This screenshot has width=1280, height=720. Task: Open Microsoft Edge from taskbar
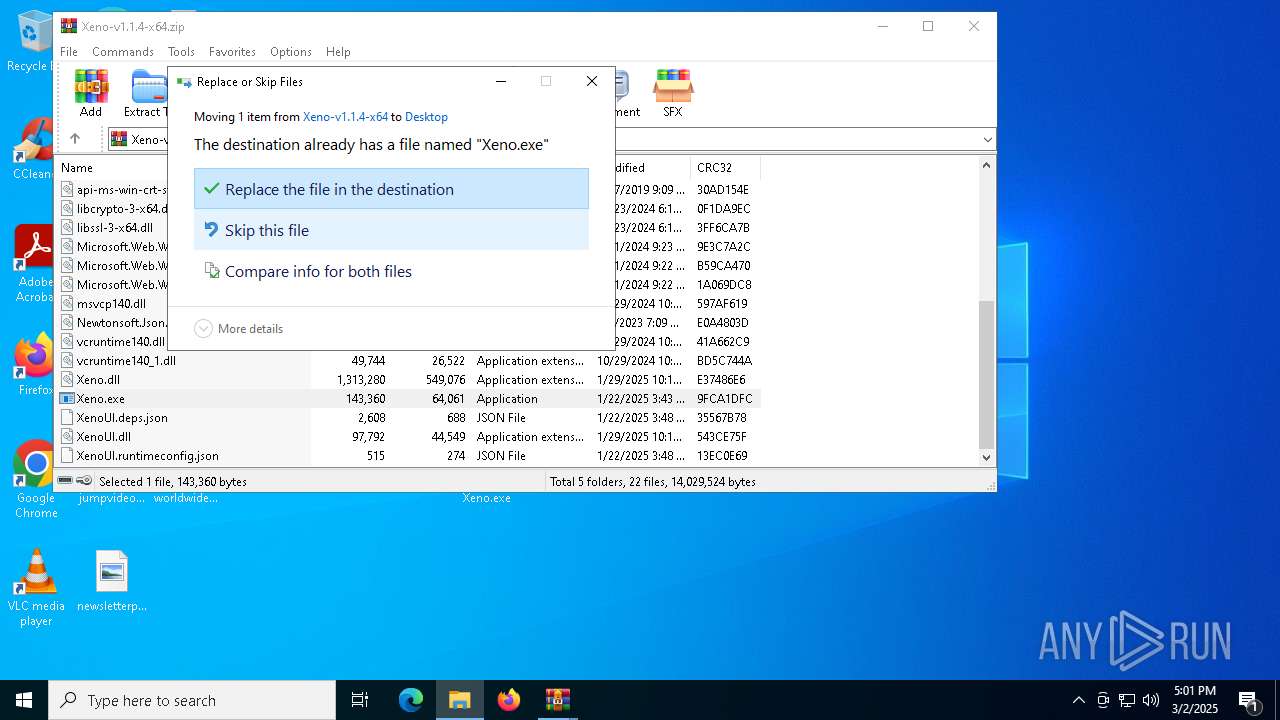coord(411,700)
